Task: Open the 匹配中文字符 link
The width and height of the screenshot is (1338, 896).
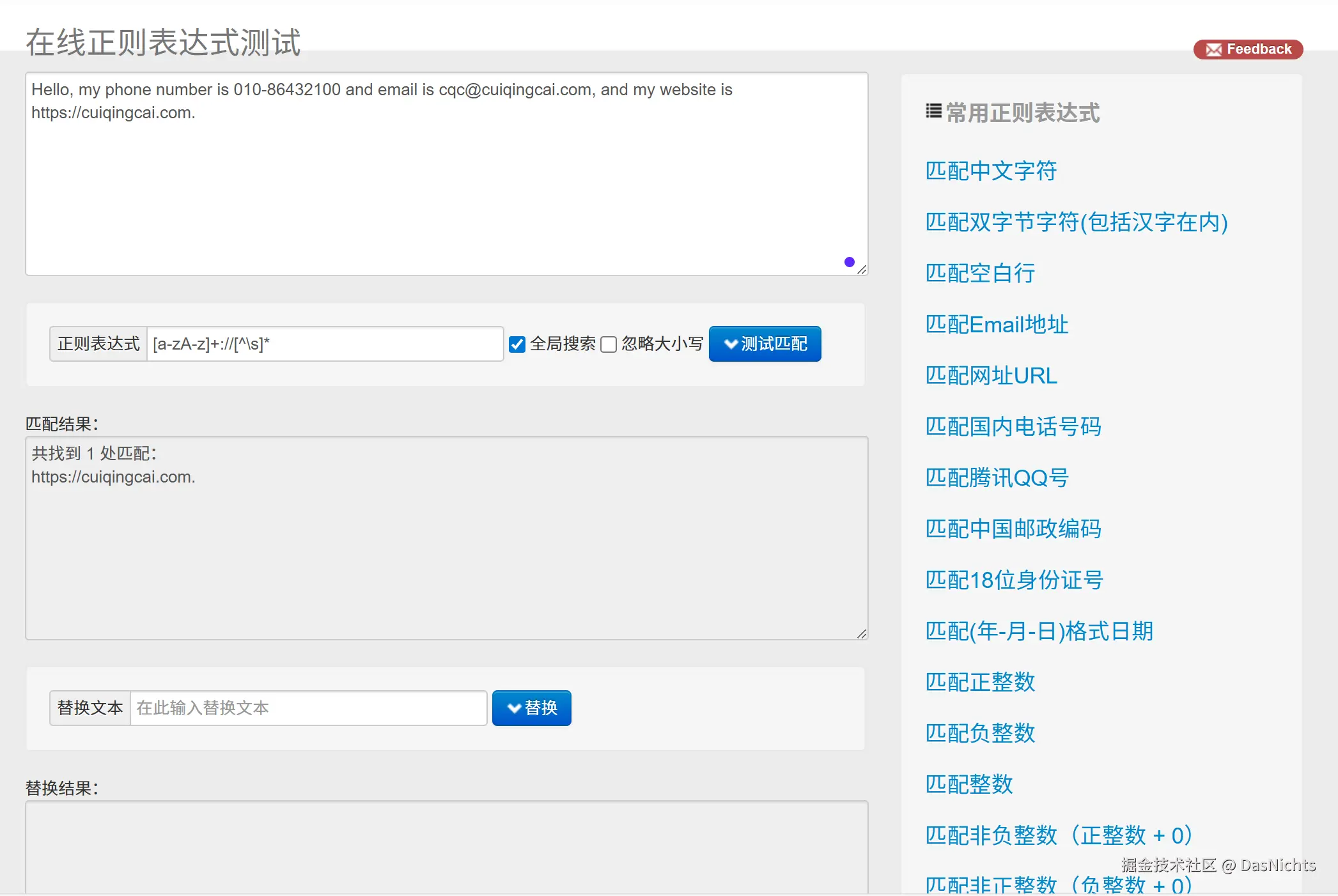Action: tap(990, 171)
